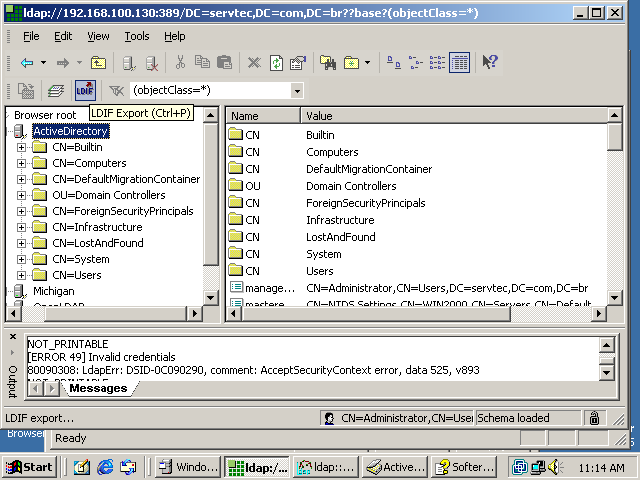Switch to Details view icon
This screenshot has width=640, height=480.
pyautogui.click(x=460, y=63)
